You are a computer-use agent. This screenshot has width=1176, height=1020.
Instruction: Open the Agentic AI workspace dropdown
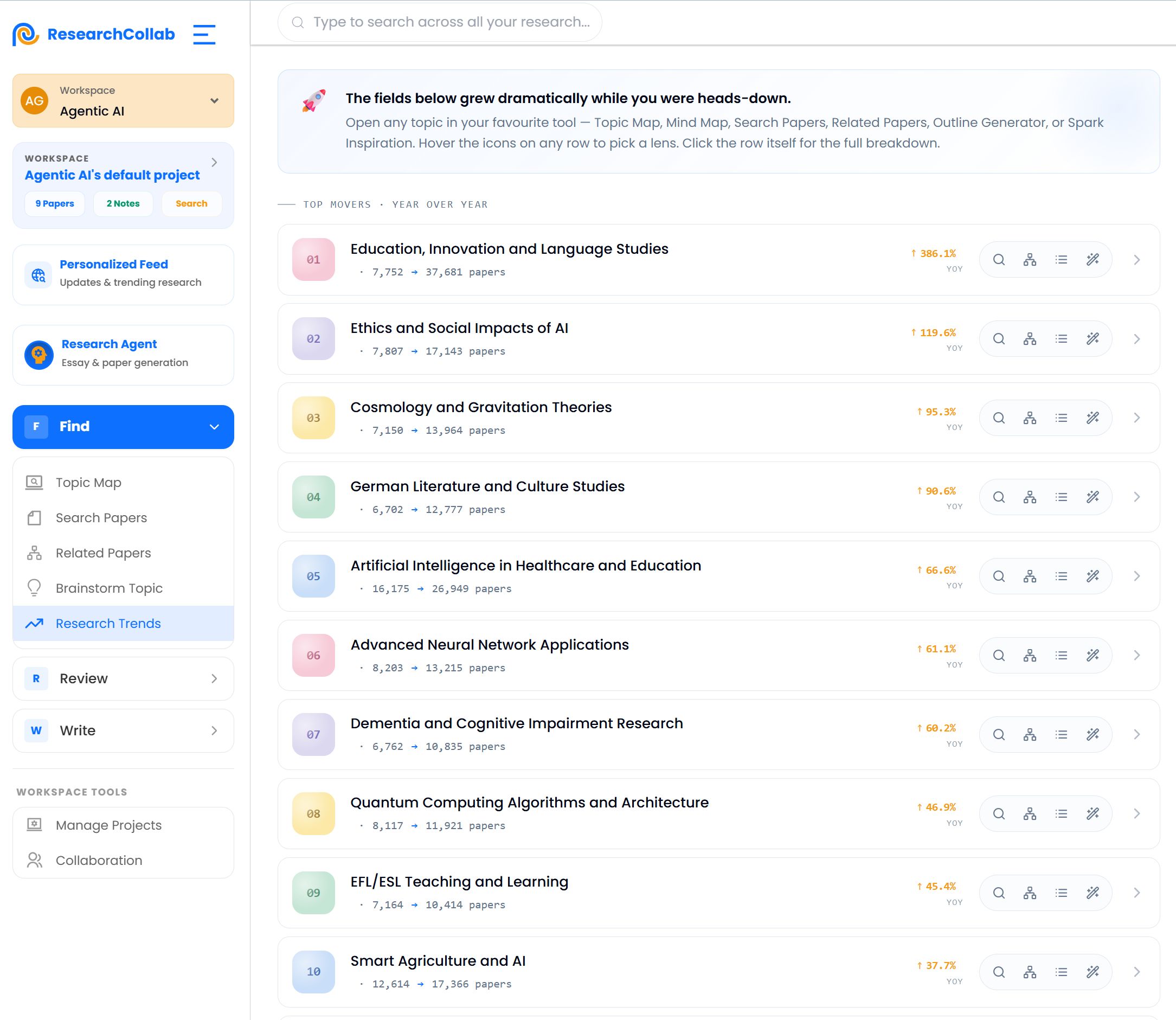coord(123,101)
